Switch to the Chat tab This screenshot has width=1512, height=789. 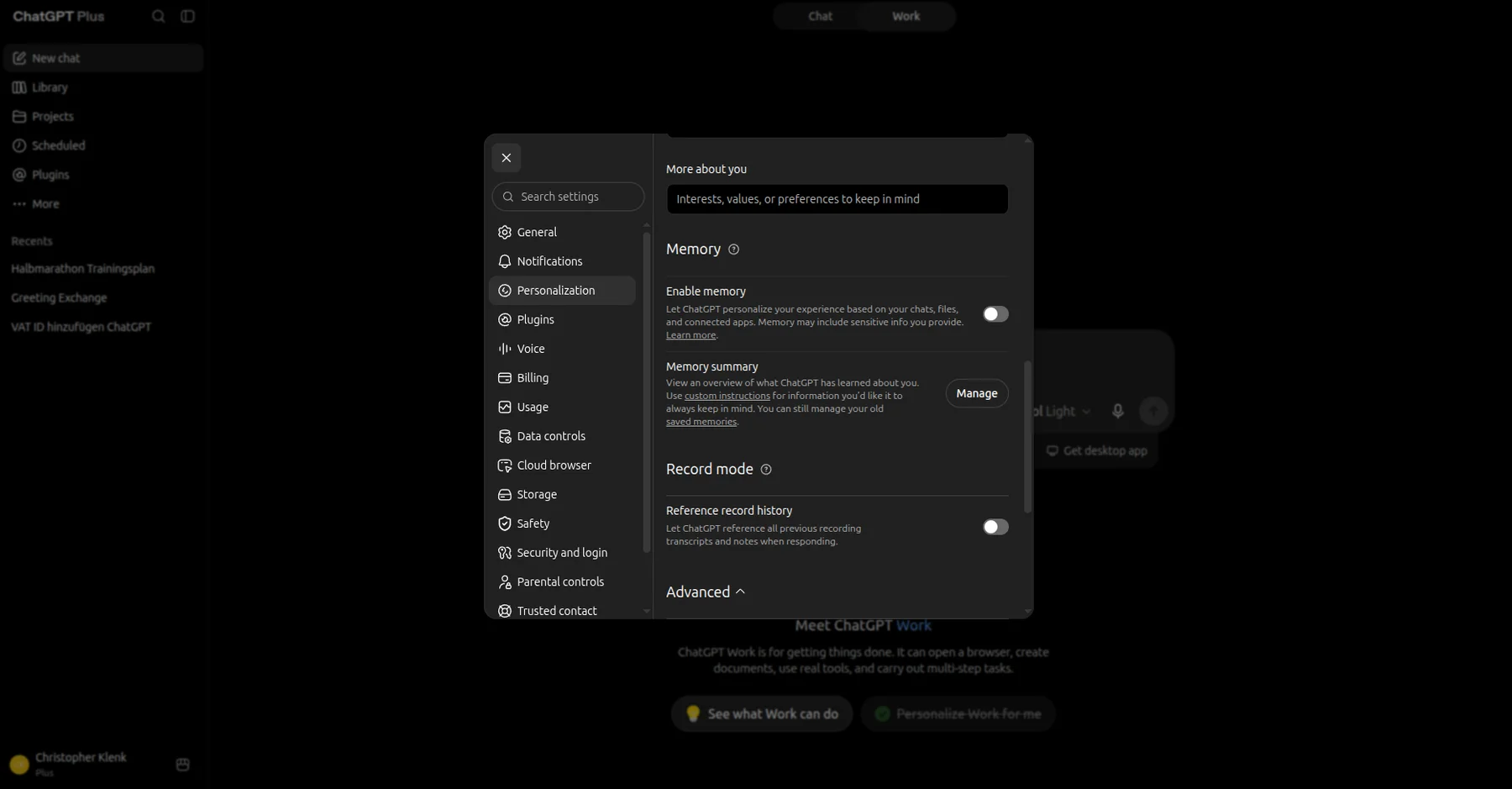(x=820, y=16)
